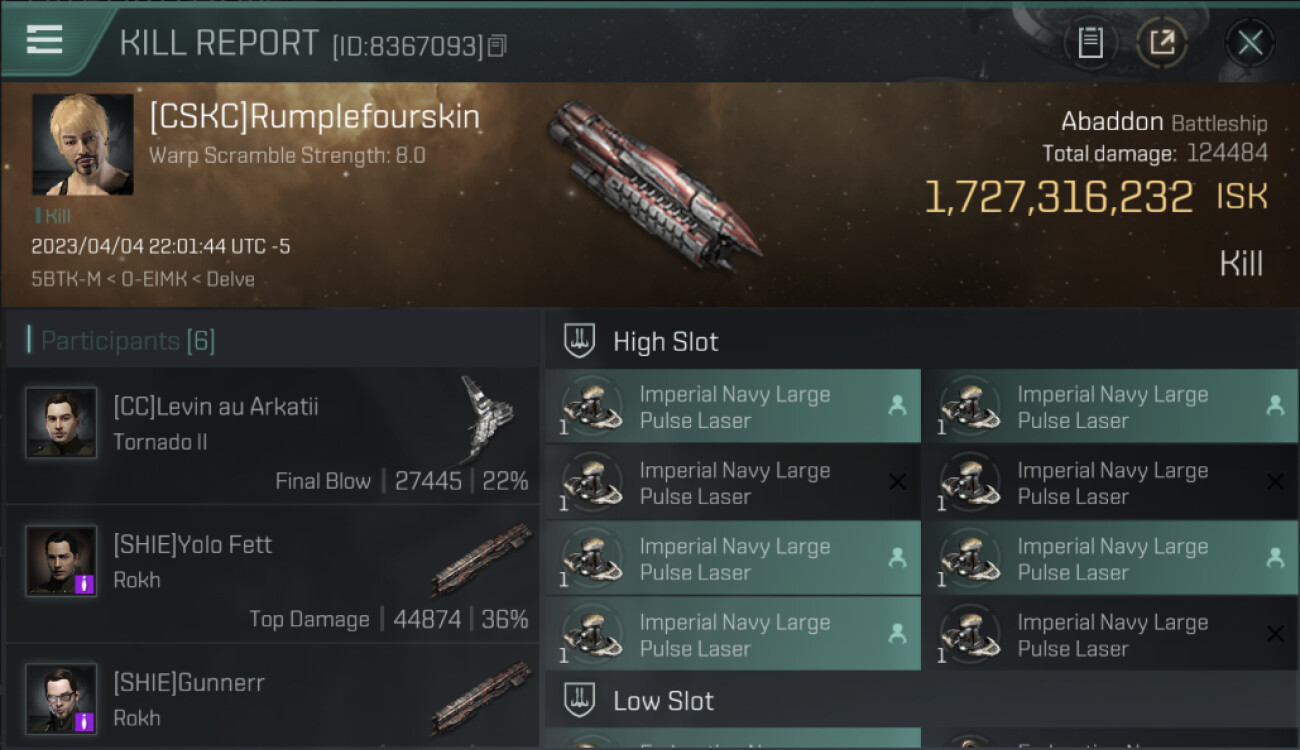Select first Imperial Navy Large Pulse Laser
The height and width of the screenshot is (750, 1300).
[733, 407]
